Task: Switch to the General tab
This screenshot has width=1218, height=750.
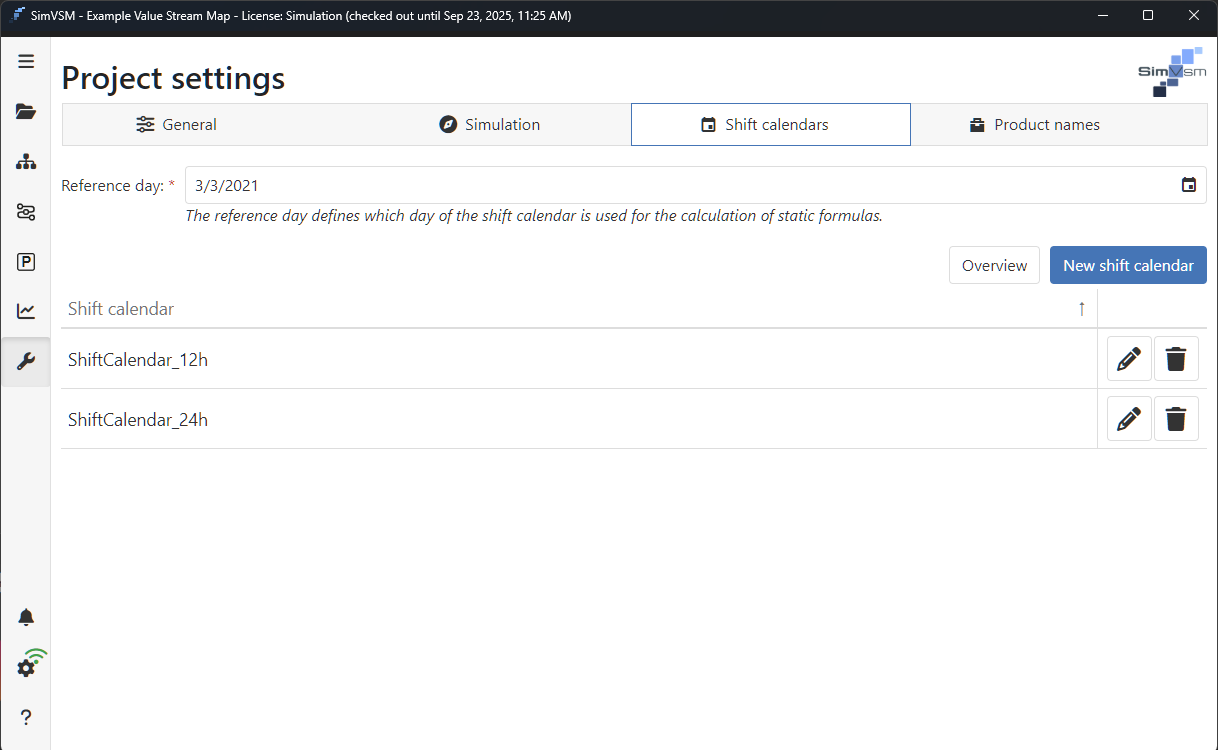Action: pos(177,125)
